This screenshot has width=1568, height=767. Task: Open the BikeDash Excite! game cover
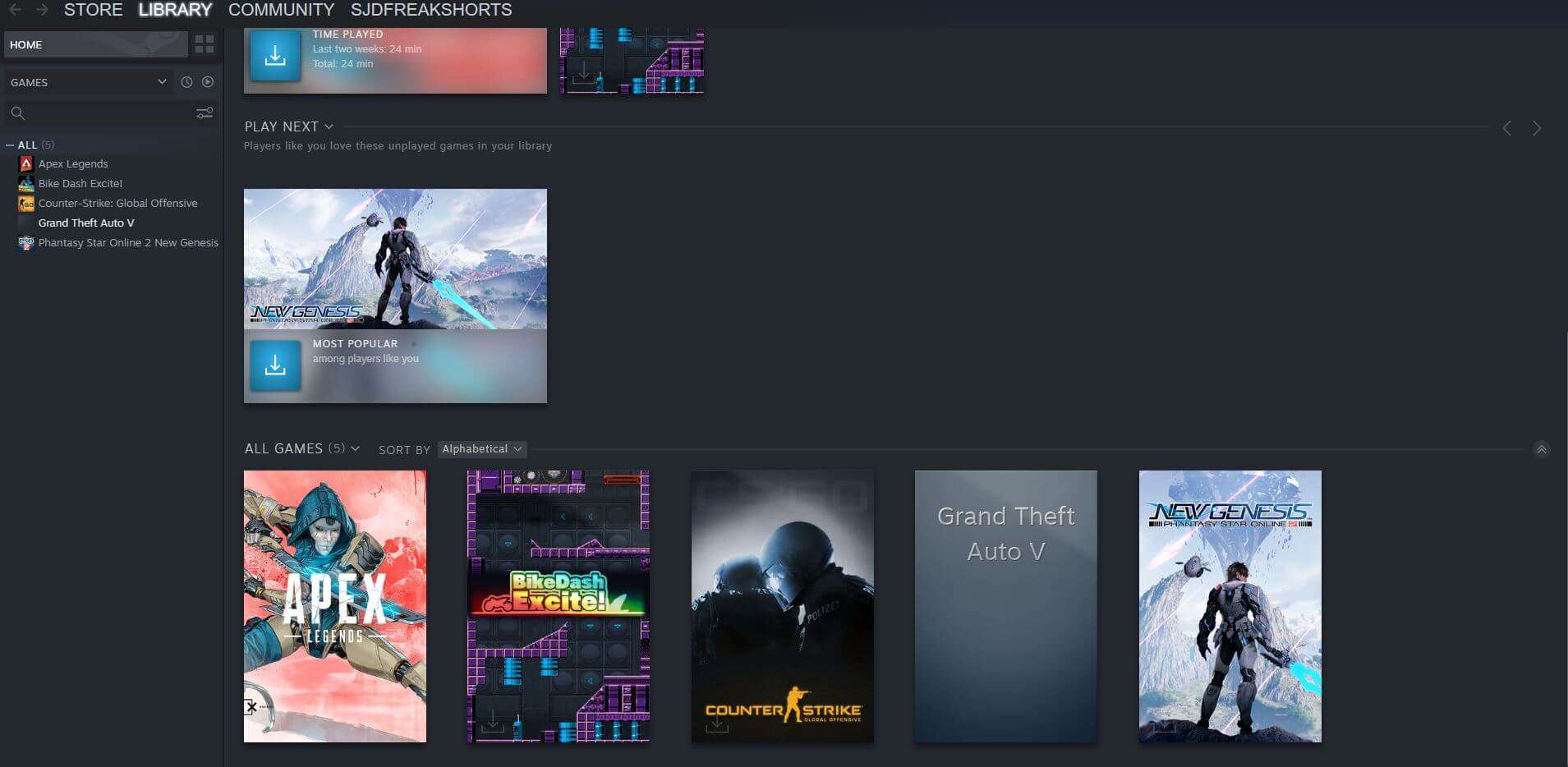click(x=559, y=606)
